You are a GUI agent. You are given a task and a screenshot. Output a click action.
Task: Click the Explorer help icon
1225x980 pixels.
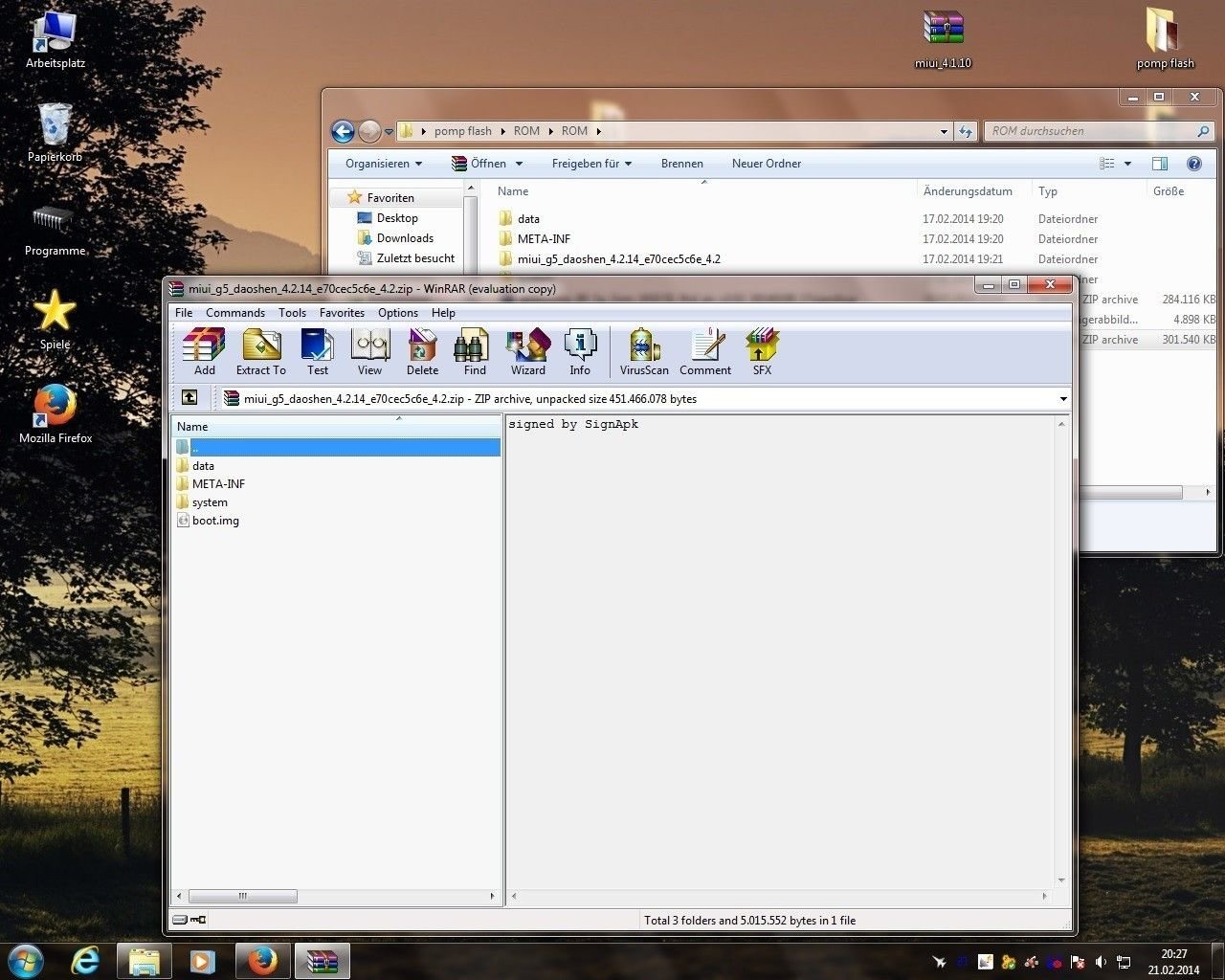point(1194,164)
